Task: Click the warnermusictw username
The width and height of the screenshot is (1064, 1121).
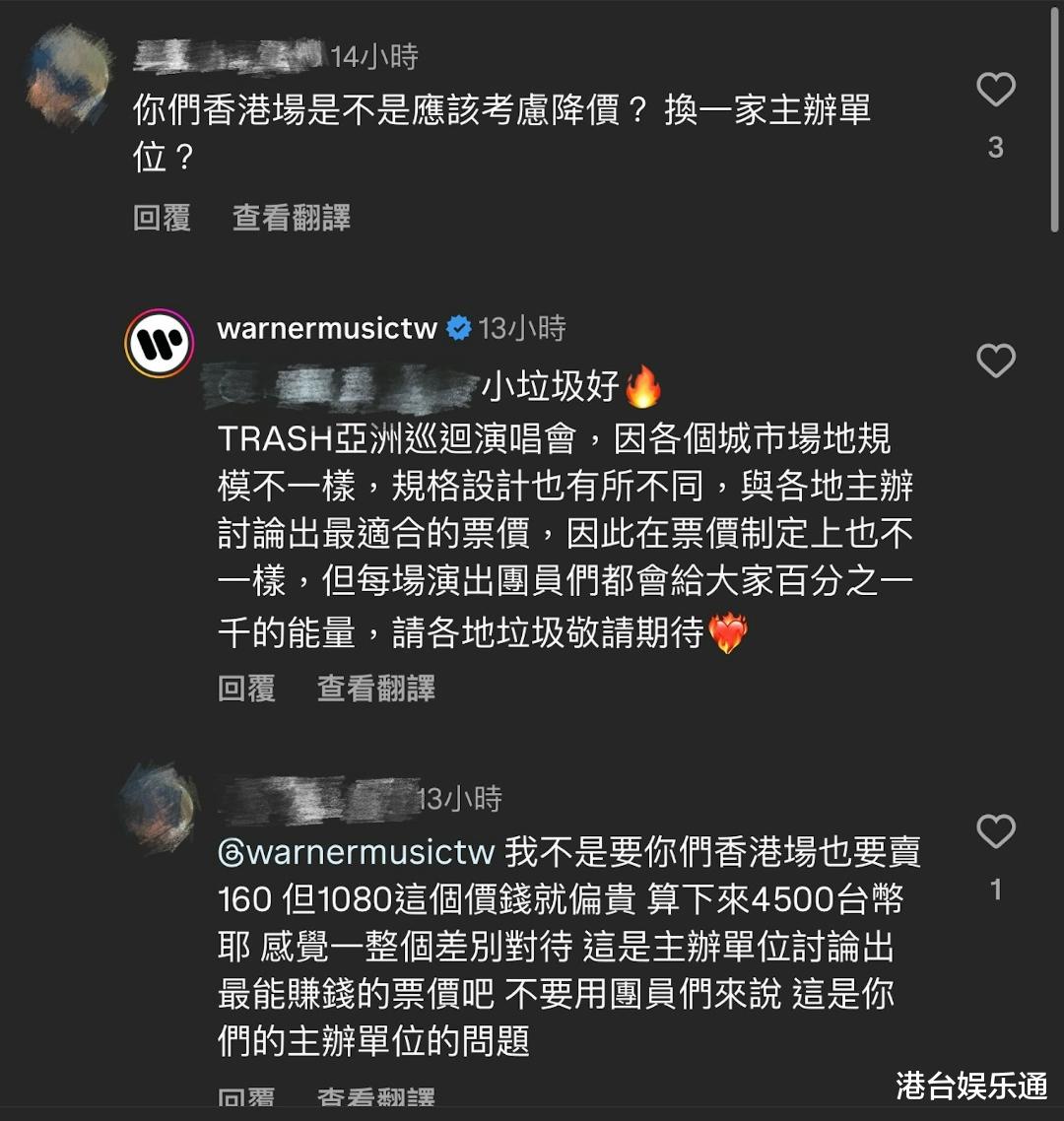Action: point(327,328)
